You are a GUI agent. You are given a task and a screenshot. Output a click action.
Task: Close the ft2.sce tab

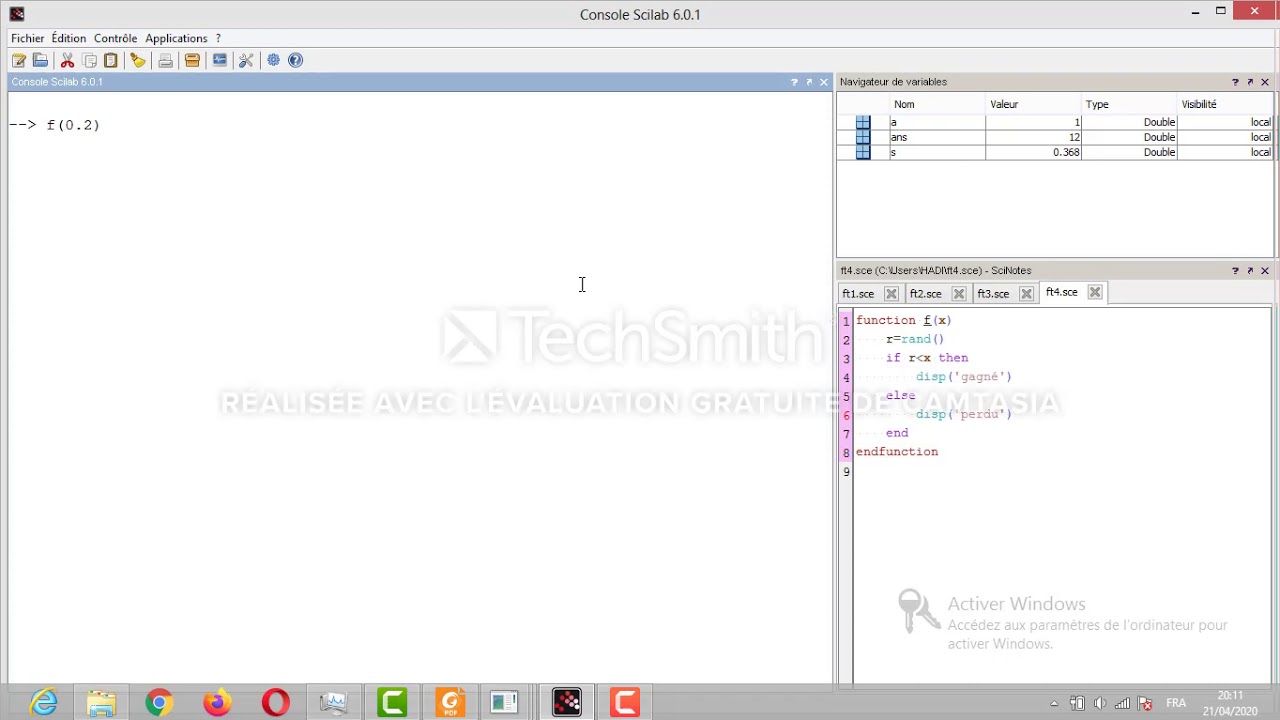pyautogui.click(x=959, y=293)
